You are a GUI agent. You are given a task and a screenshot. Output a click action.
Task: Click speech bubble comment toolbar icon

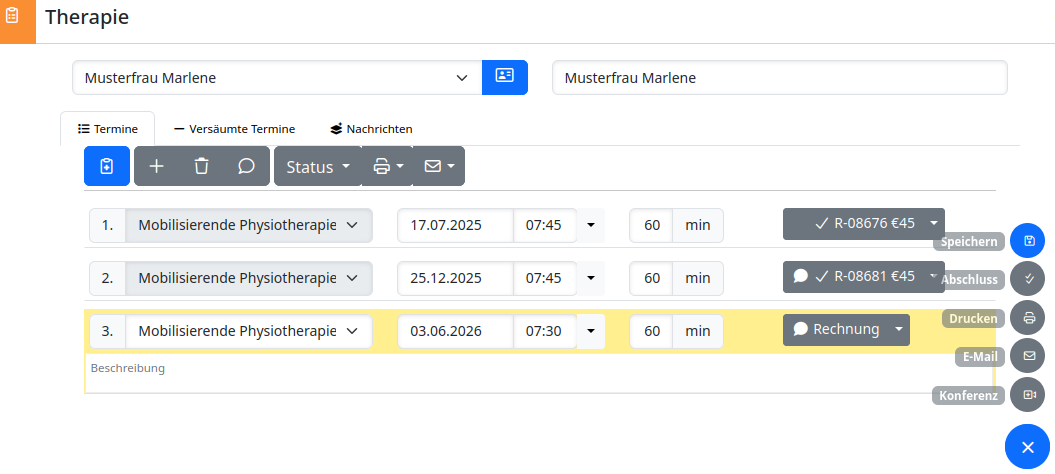coord(246,166)
